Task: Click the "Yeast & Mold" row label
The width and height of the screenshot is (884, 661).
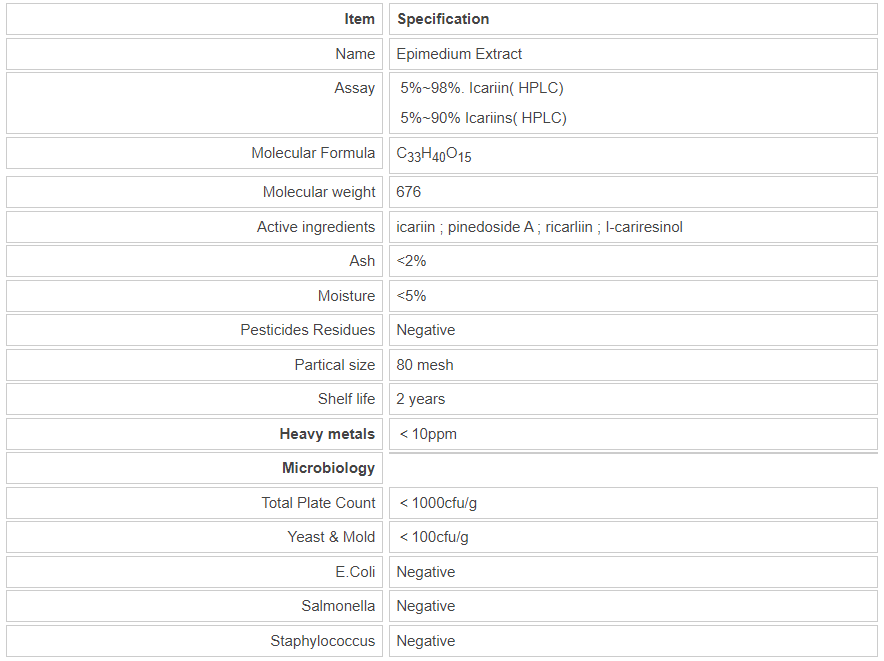Action: [x=331, y=537]
